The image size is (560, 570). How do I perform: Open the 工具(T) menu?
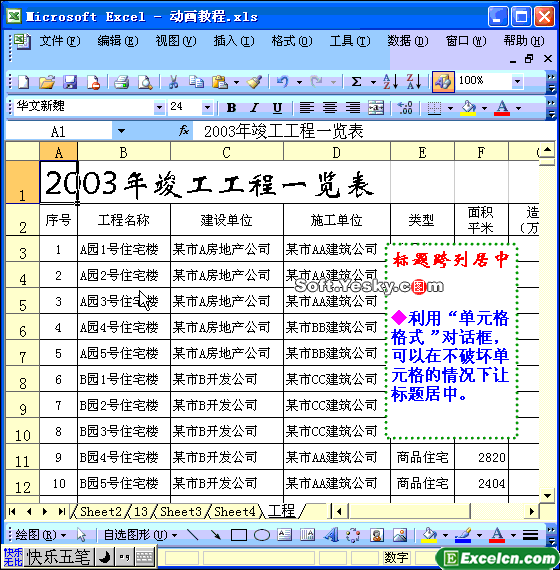click(x=350, y=41)
